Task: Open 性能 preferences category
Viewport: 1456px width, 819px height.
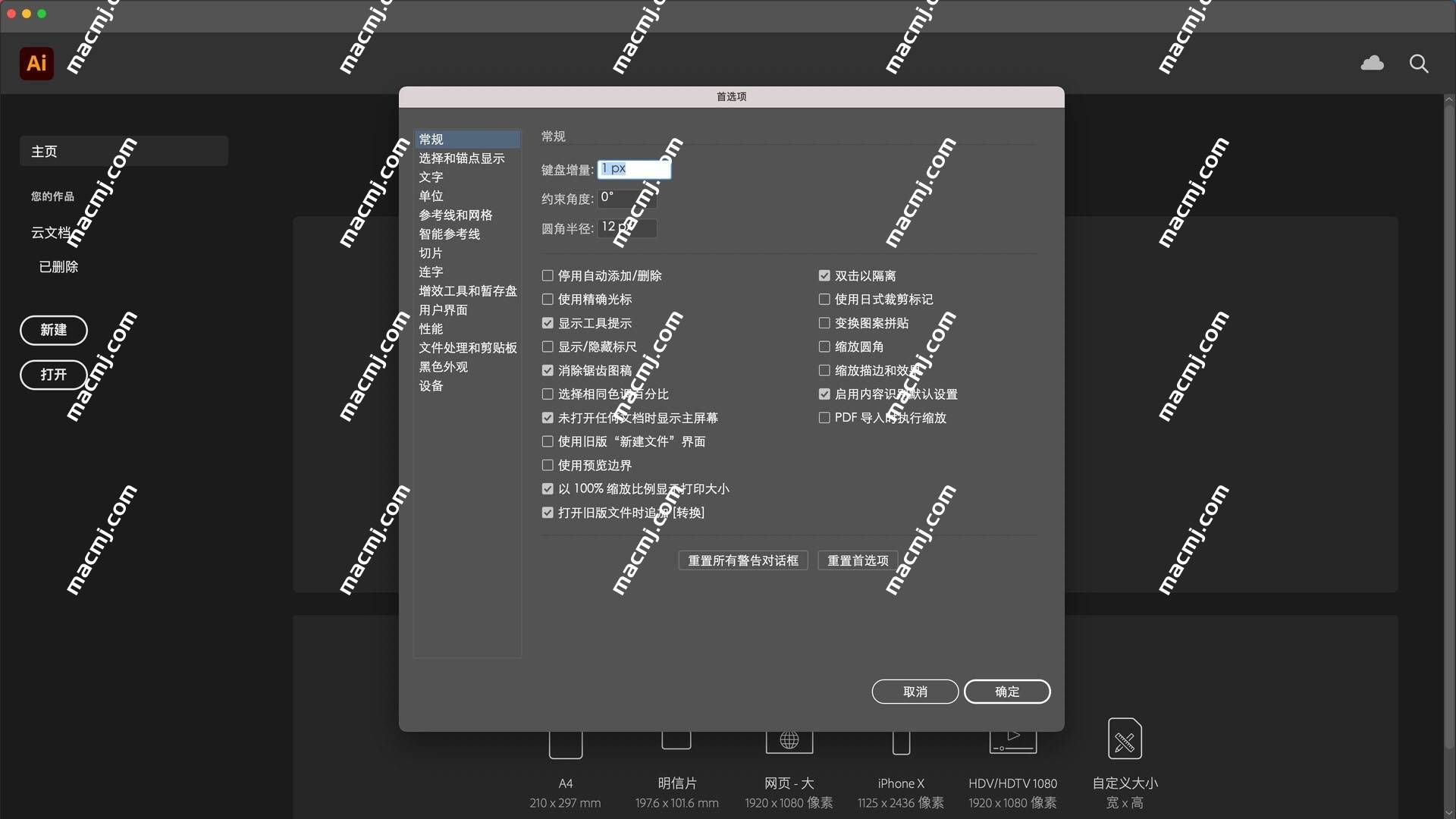Action: [x=467, y=329]
